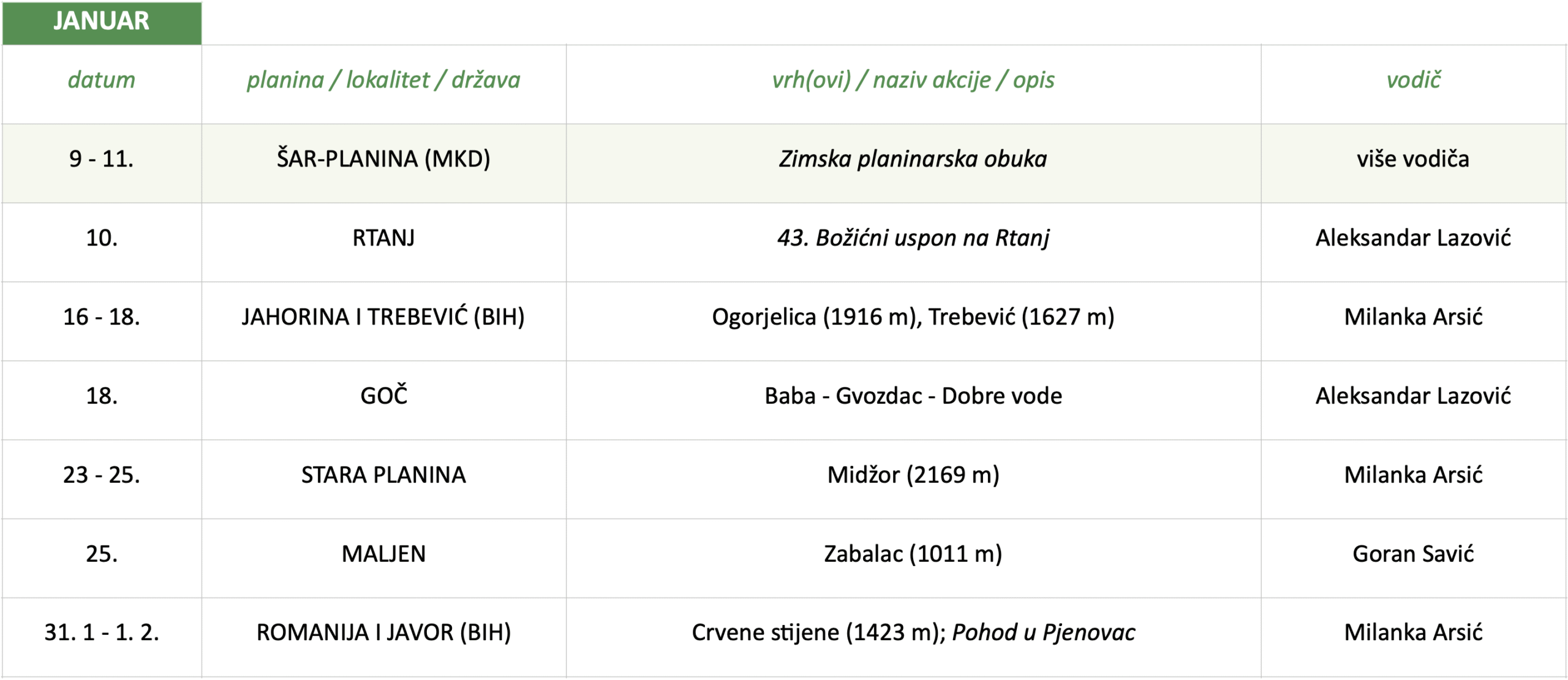Click the '31. 1 - 1. 2.' date cell
This screenshot has height=680, width=1568.
(x=102, y=633)
